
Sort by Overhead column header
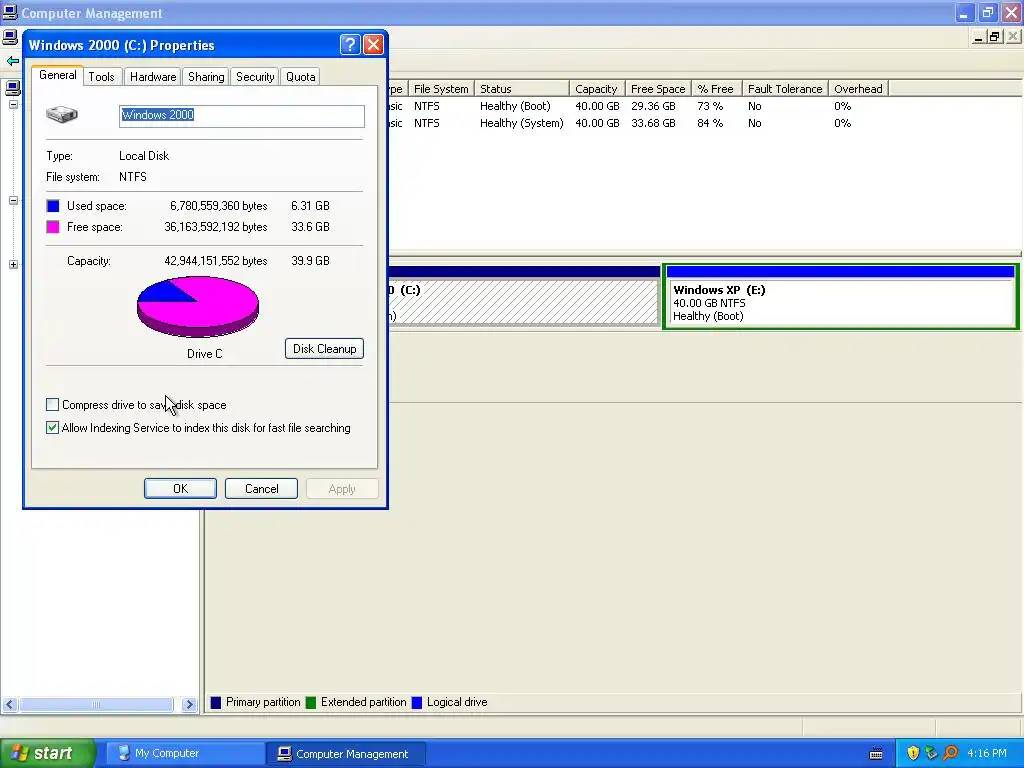[858, 89]
